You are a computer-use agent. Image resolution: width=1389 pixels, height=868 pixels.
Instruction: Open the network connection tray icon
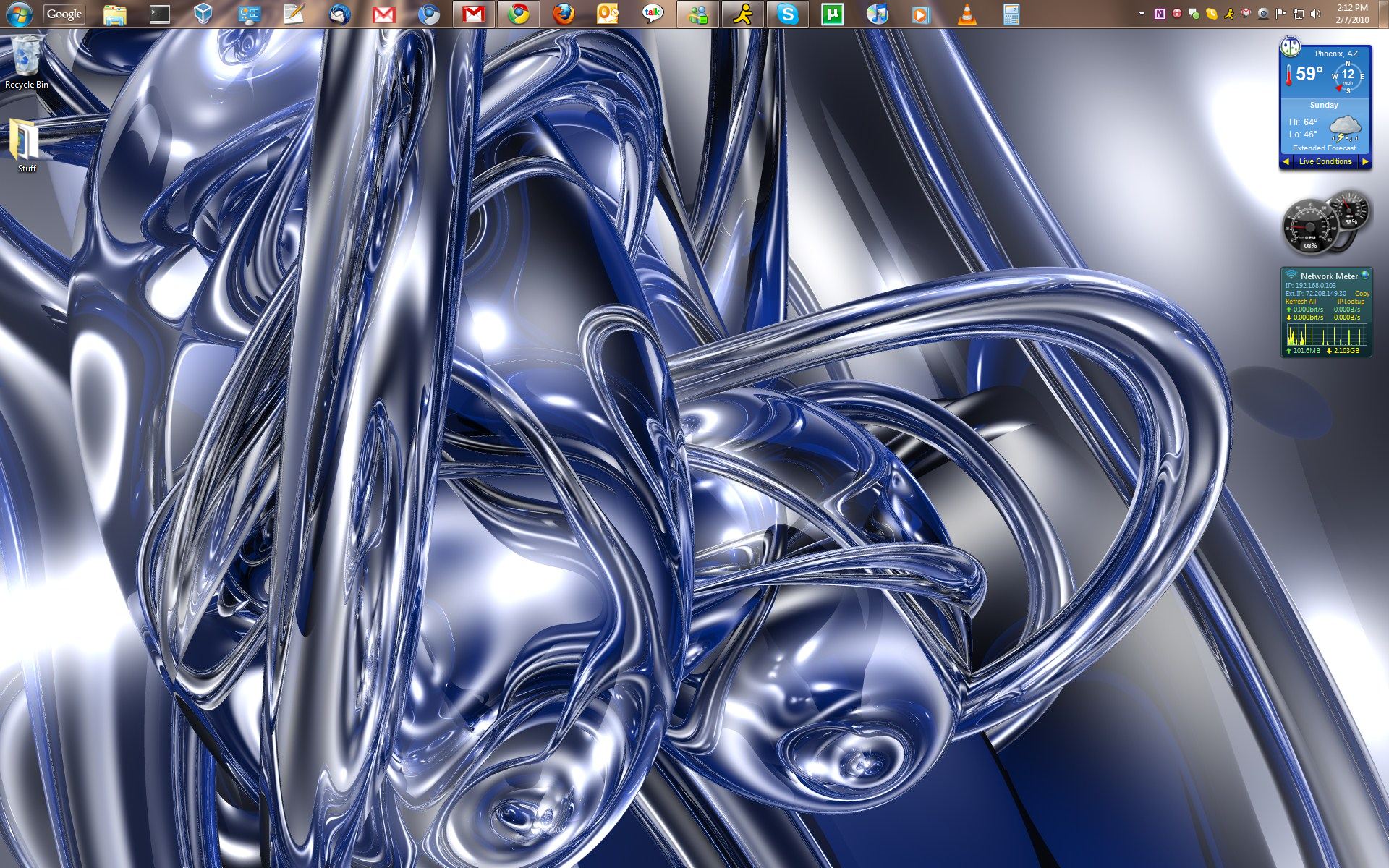[1298, 14]
